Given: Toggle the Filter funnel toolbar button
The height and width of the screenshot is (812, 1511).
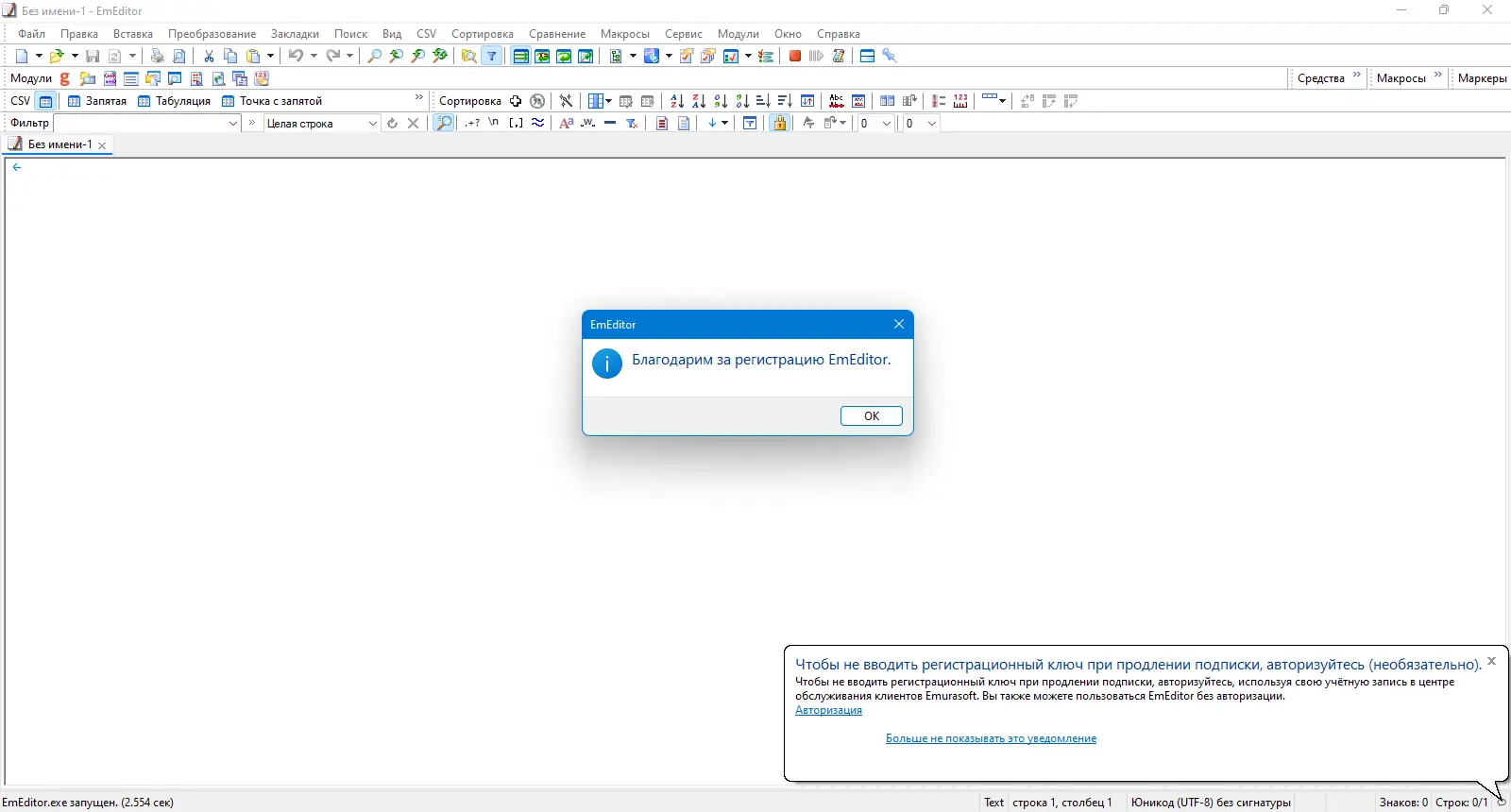Looking at the screenshot, I should click(x=492, y=56).
